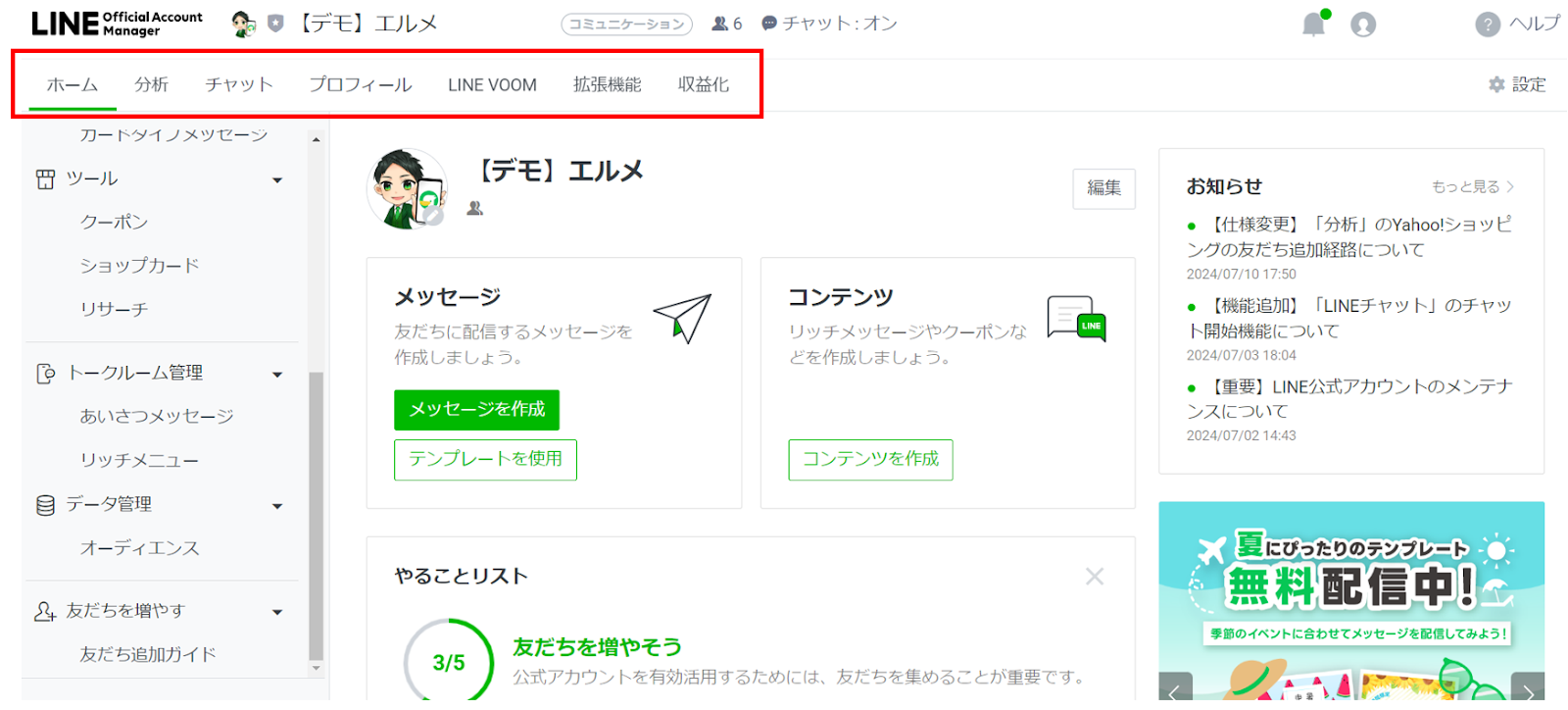This screenshot has height=710, width=1568.
Task: Click the sidebar vertical scrollbar thumb
Action: [x=316, y=517]
